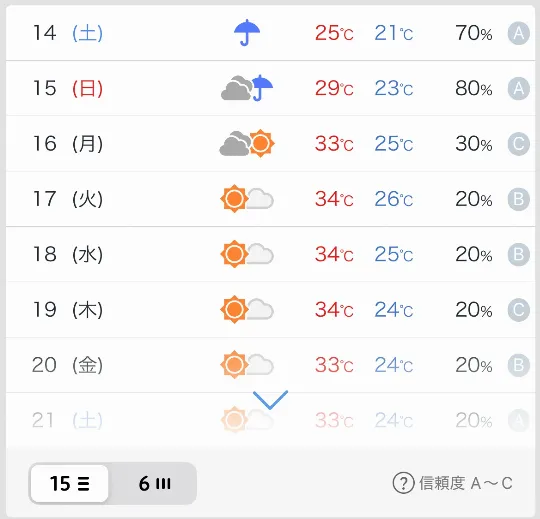Click reliability badge A on the 14th row
Viewport: 540px width, 519px height.
(519, 33)
